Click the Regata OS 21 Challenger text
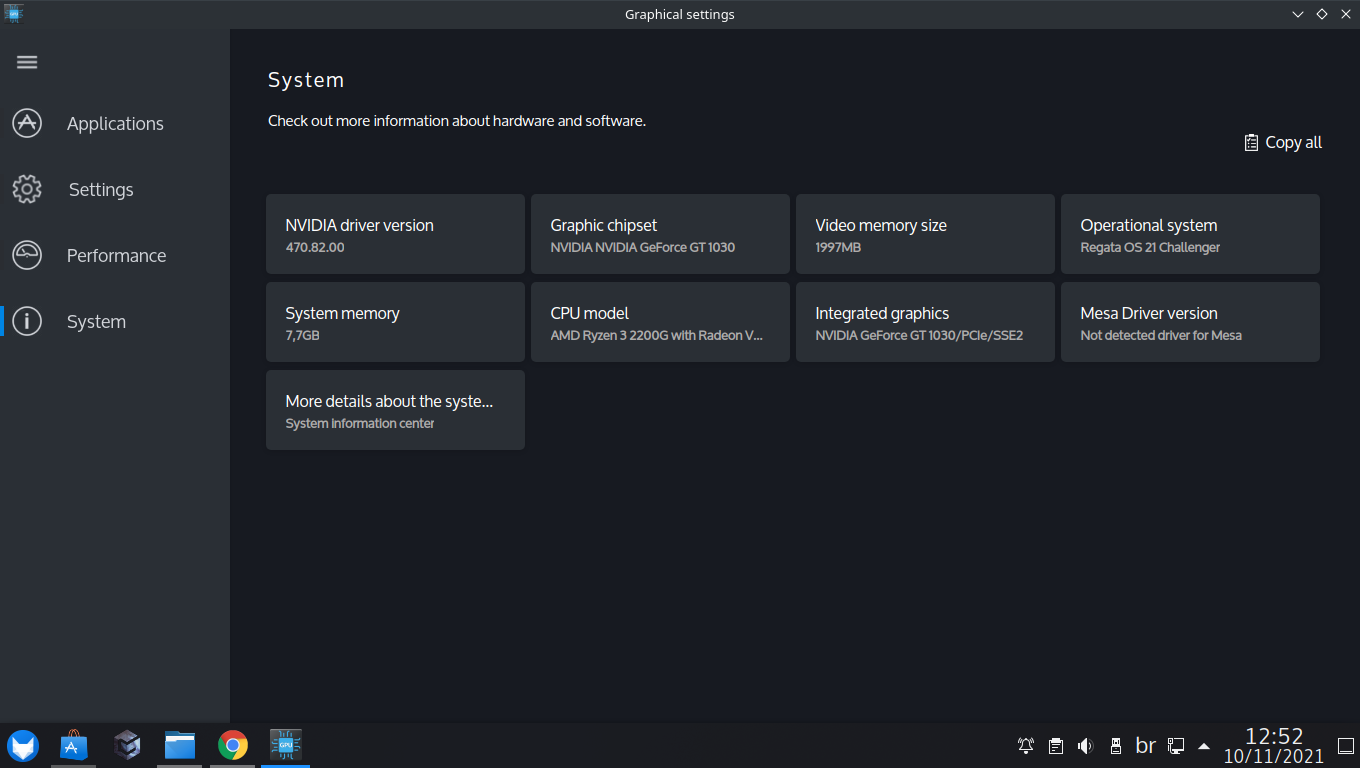1360x768 pixels. click(1150, 248)
